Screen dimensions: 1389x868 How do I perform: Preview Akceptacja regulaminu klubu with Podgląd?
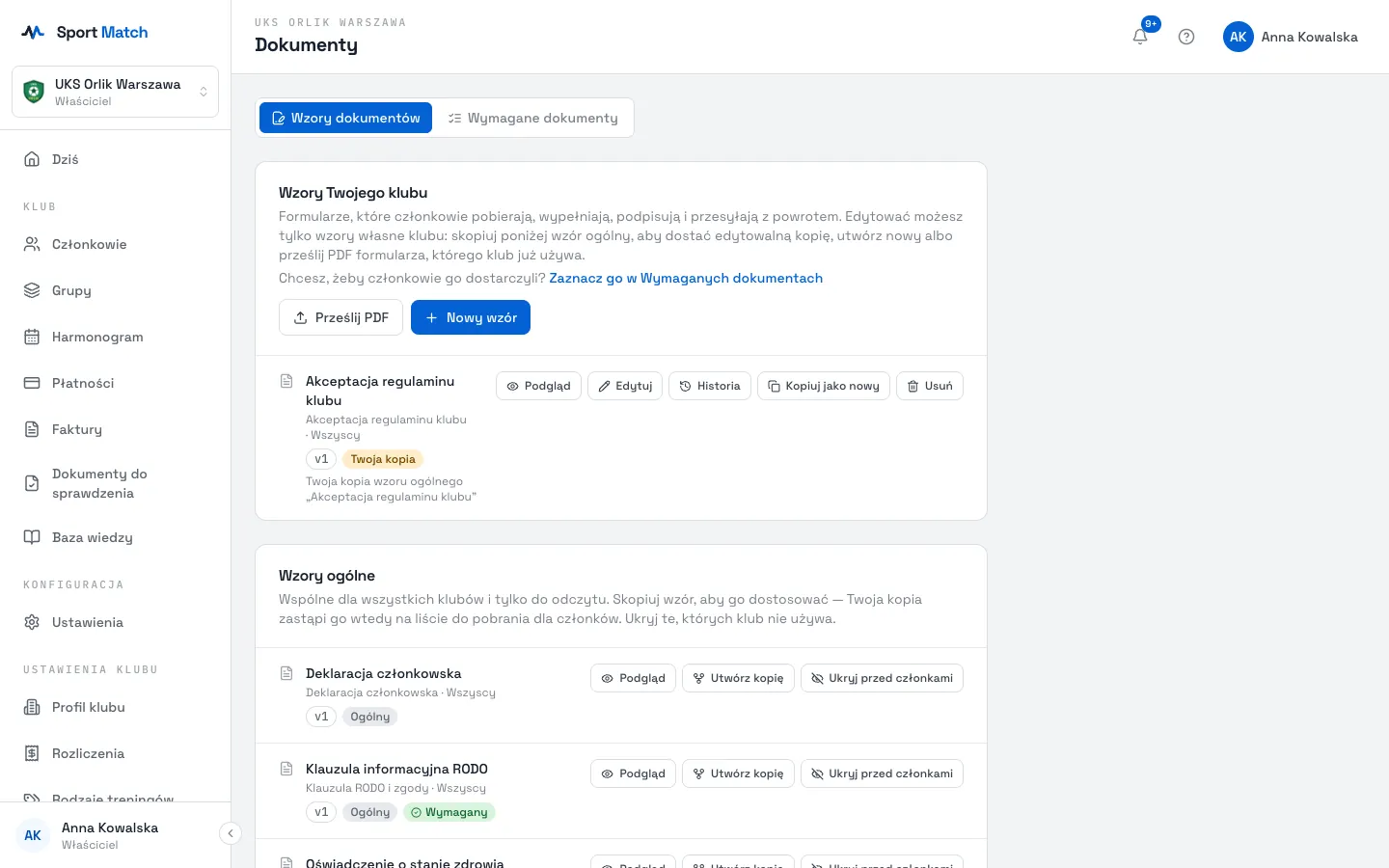coord(539,386)
